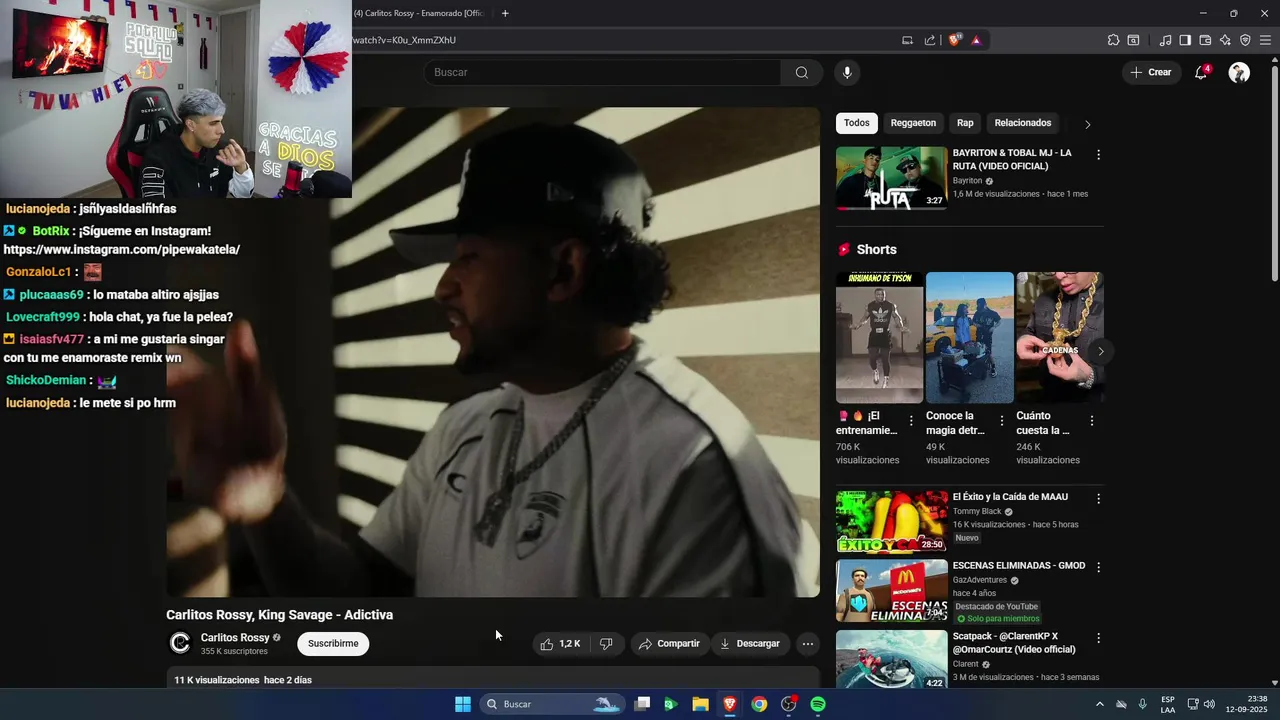
Task: Open the taskbar volume control
Action: pyautogui.click(x=1209, y=704)
